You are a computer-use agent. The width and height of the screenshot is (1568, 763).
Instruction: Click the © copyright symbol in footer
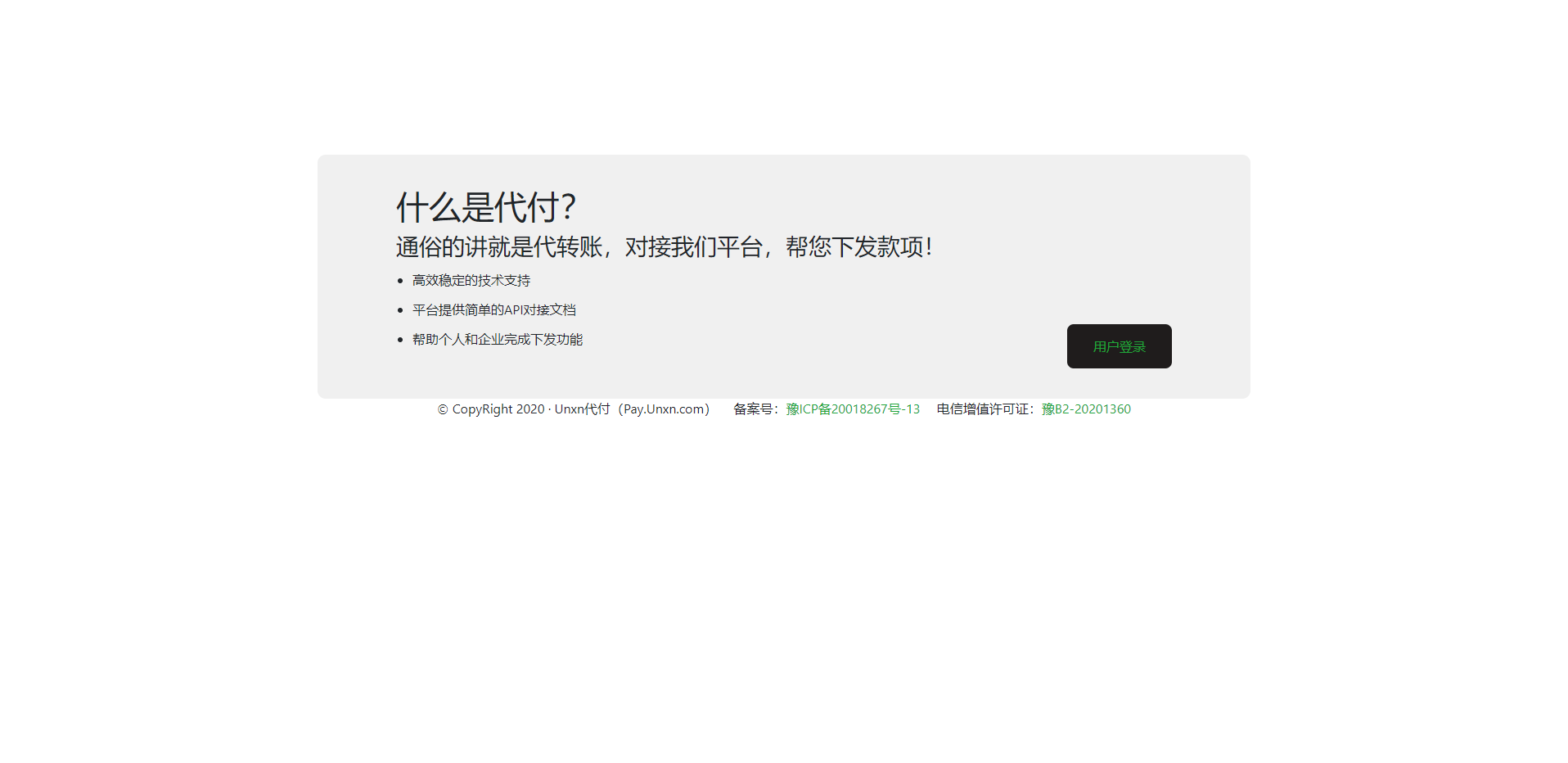pyautogui.click(x=443, y=410)
